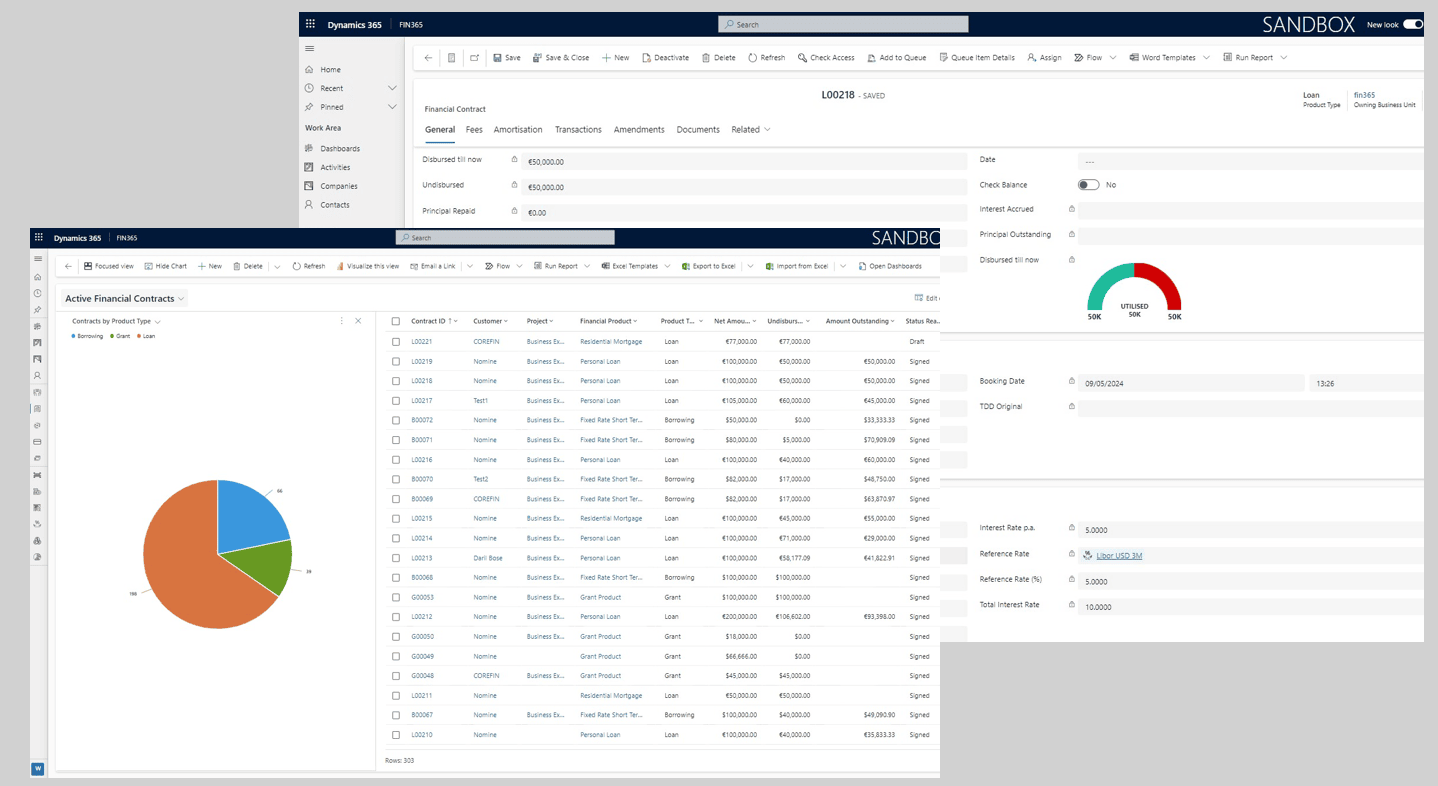Tick the checkbox for contract B00072
Image resolution: width=1438 pixels, height=786 pixels.
click(x=396, y=420)
